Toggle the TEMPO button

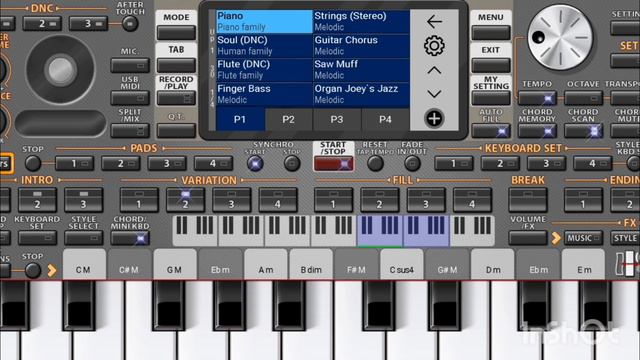point(537,98)
